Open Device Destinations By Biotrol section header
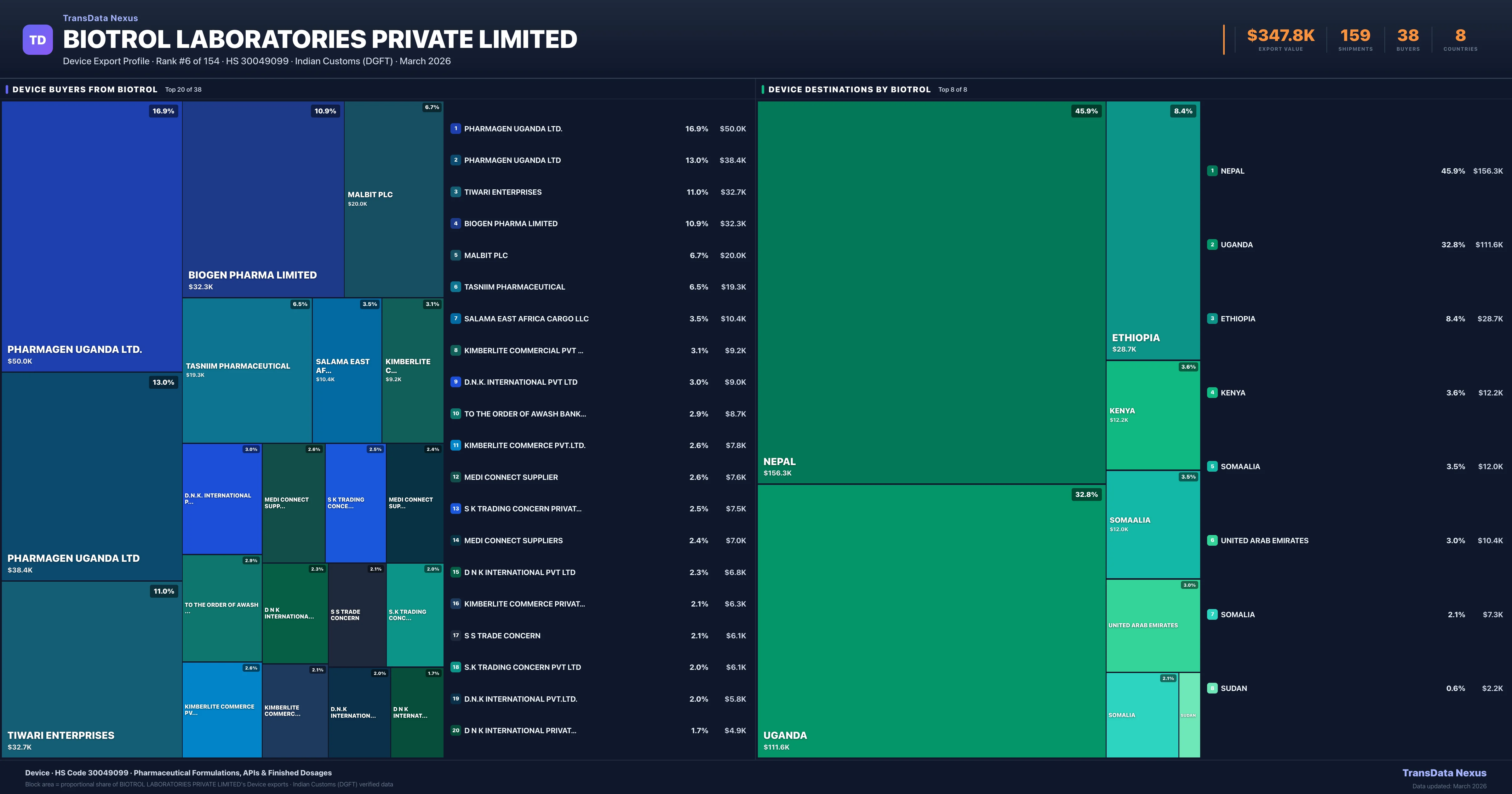The image size is (1512, 794). [x=849, y=89]
